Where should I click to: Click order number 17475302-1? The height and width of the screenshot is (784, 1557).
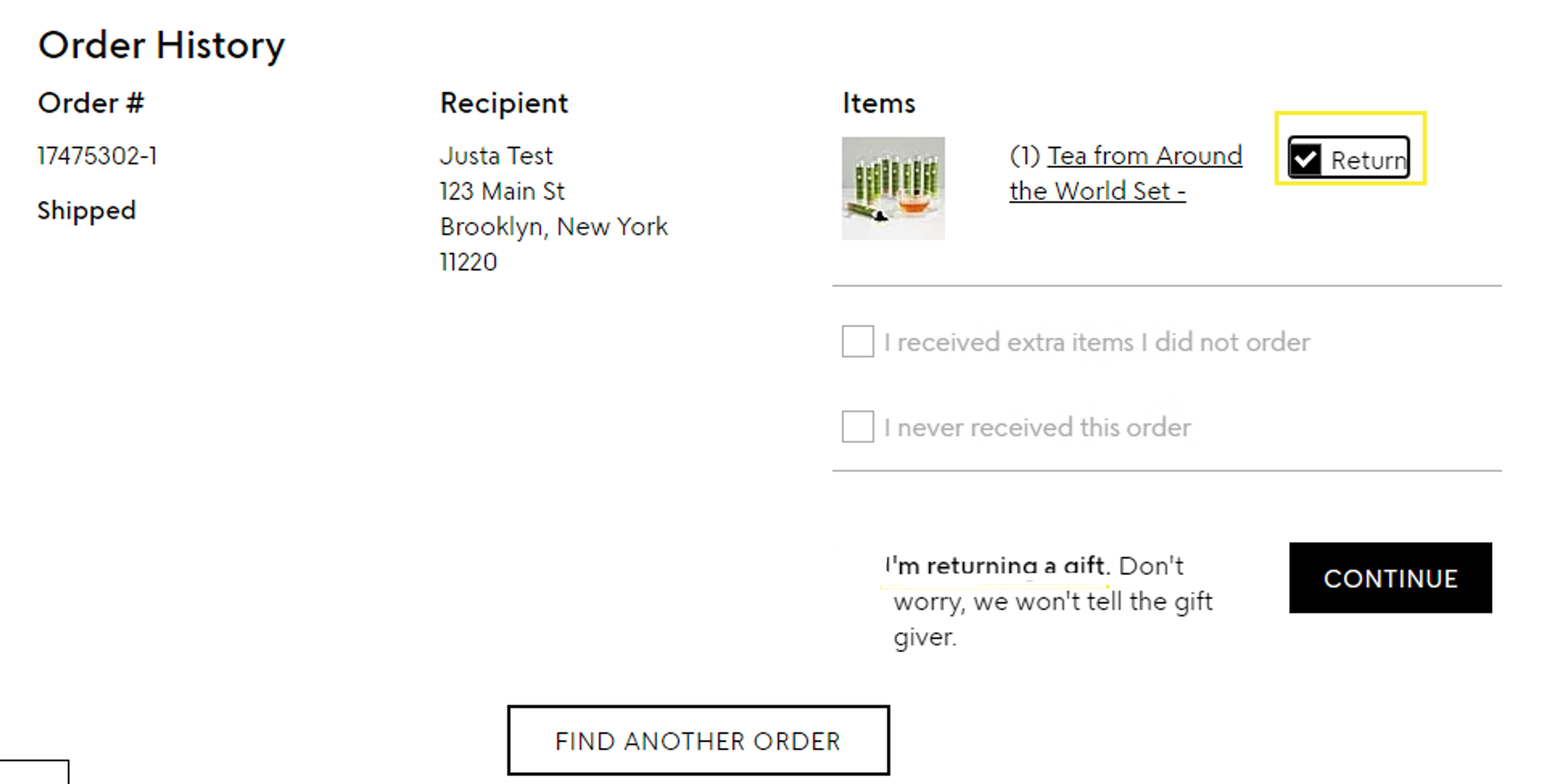coord(97,155)
